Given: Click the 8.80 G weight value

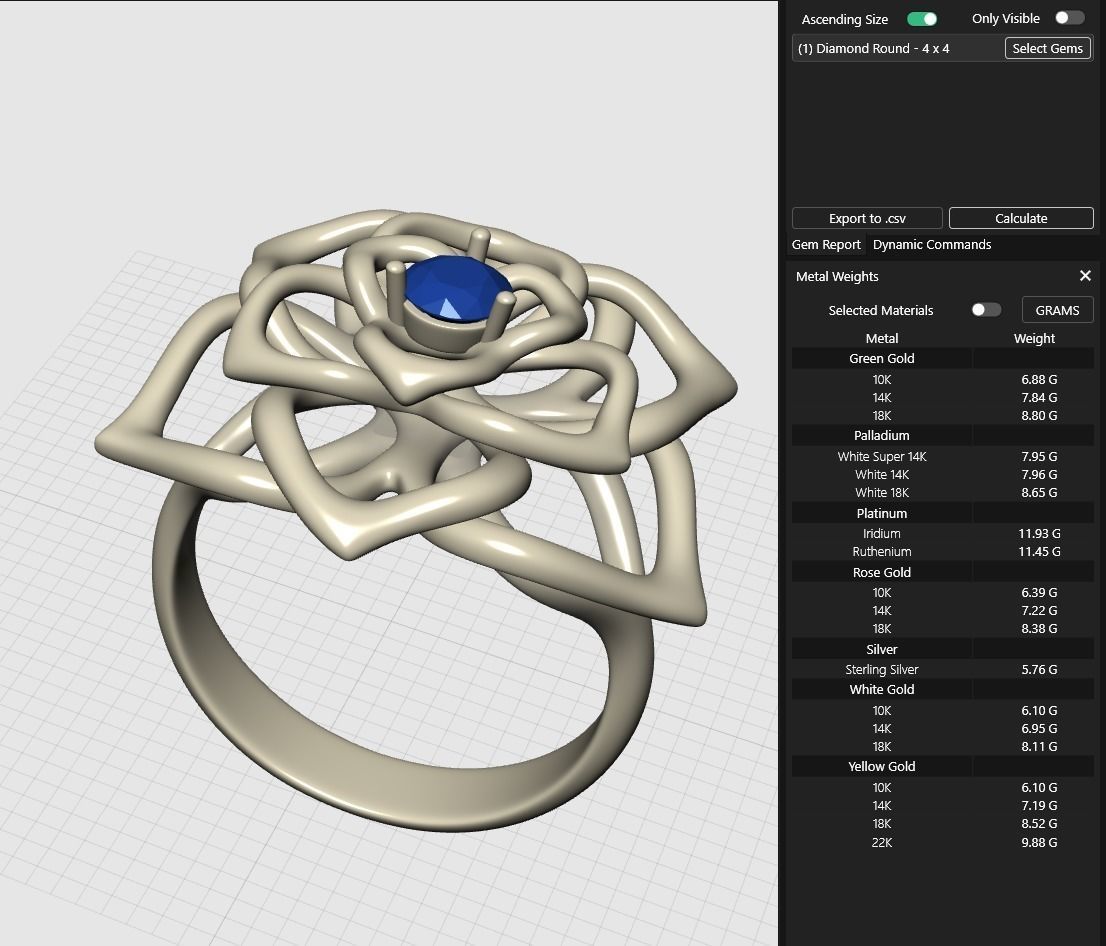Looking at the screenshot, I should coord(1039,416).
